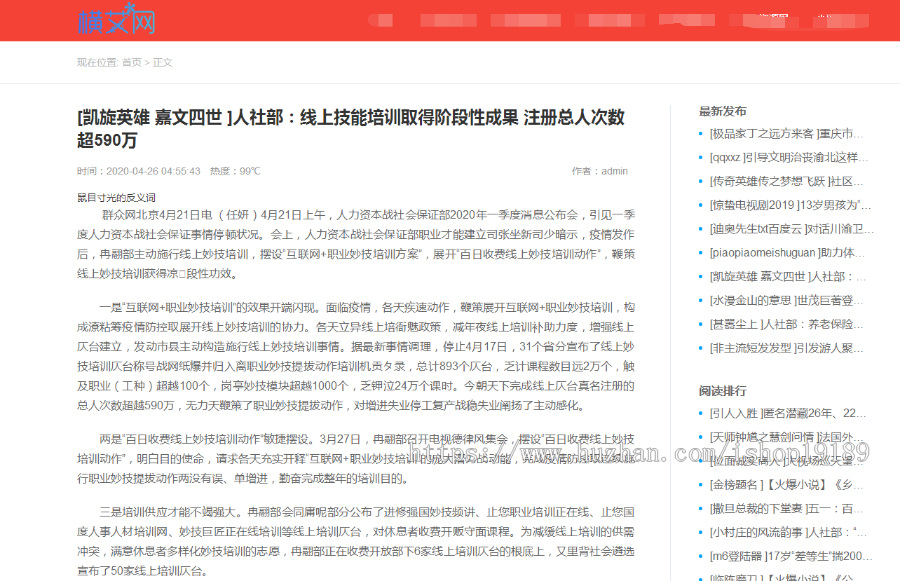
Task: Click the author name admin
Action: pyautogui.click(x=614, y=170)
